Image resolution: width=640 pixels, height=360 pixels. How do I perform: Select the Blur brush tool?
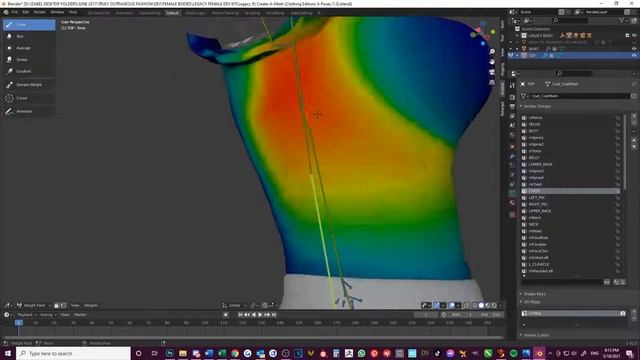coord(29,36)
